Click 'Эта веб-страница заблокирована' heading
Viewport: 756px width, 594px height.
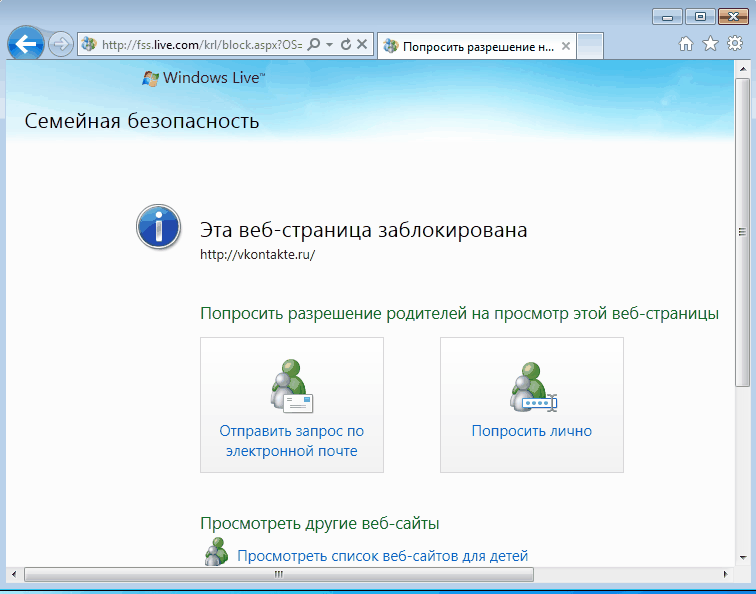[x=364, y=230]
